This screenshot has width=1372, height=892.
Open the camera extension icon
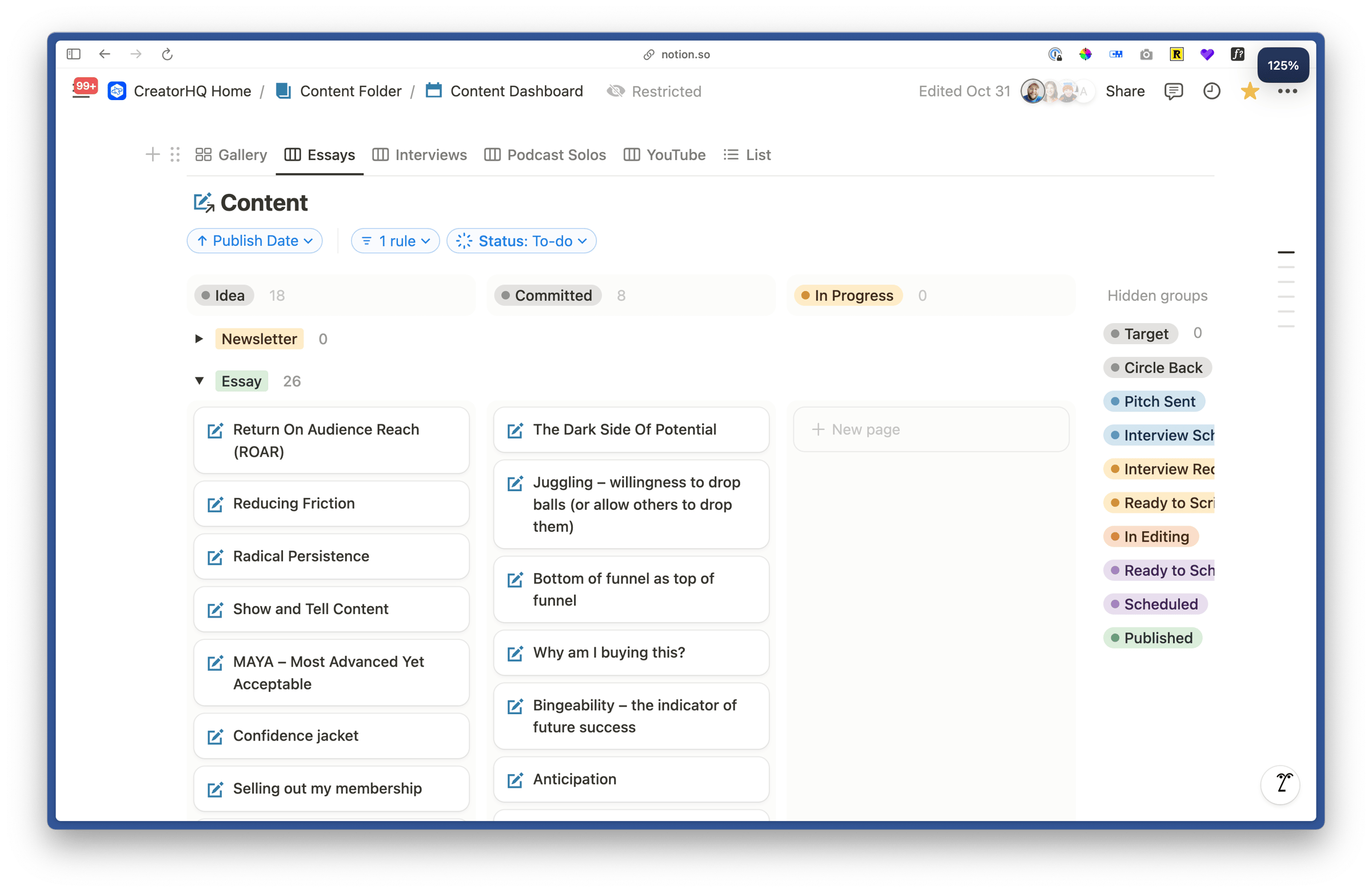pyautogui.click(x=1146, y=54)
